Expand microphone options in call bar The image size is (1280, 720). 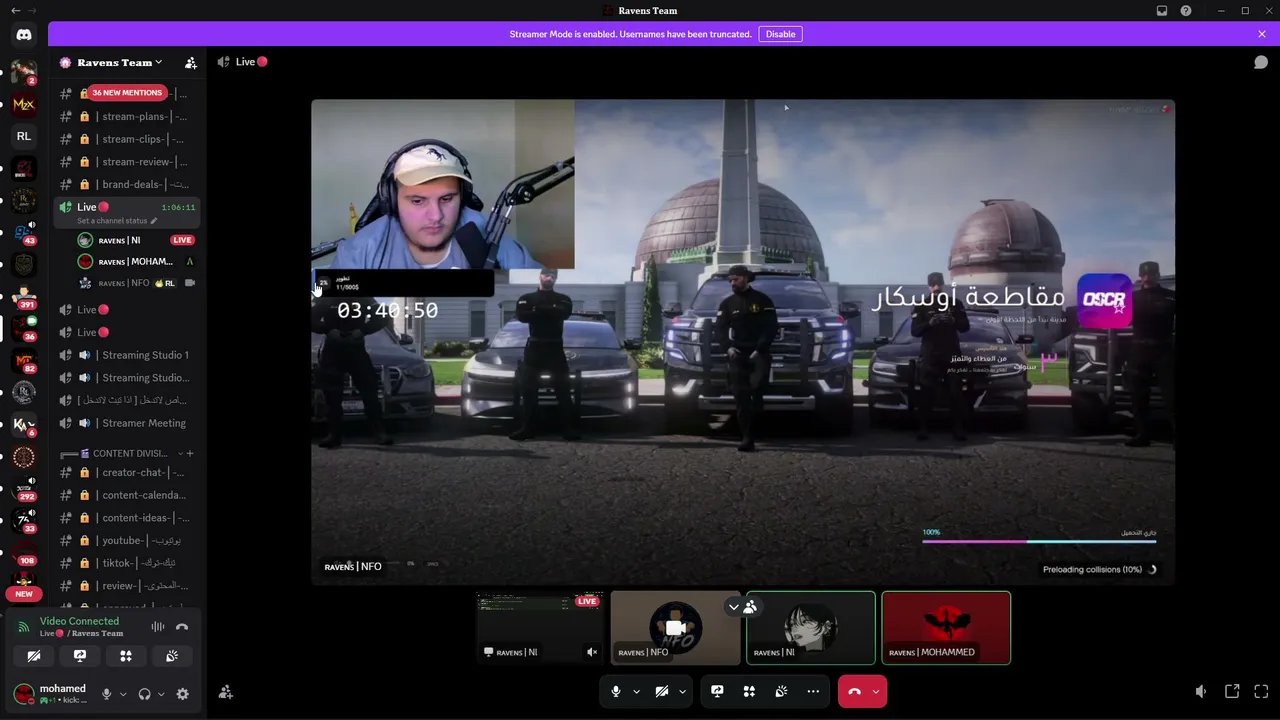pos(636,692)
